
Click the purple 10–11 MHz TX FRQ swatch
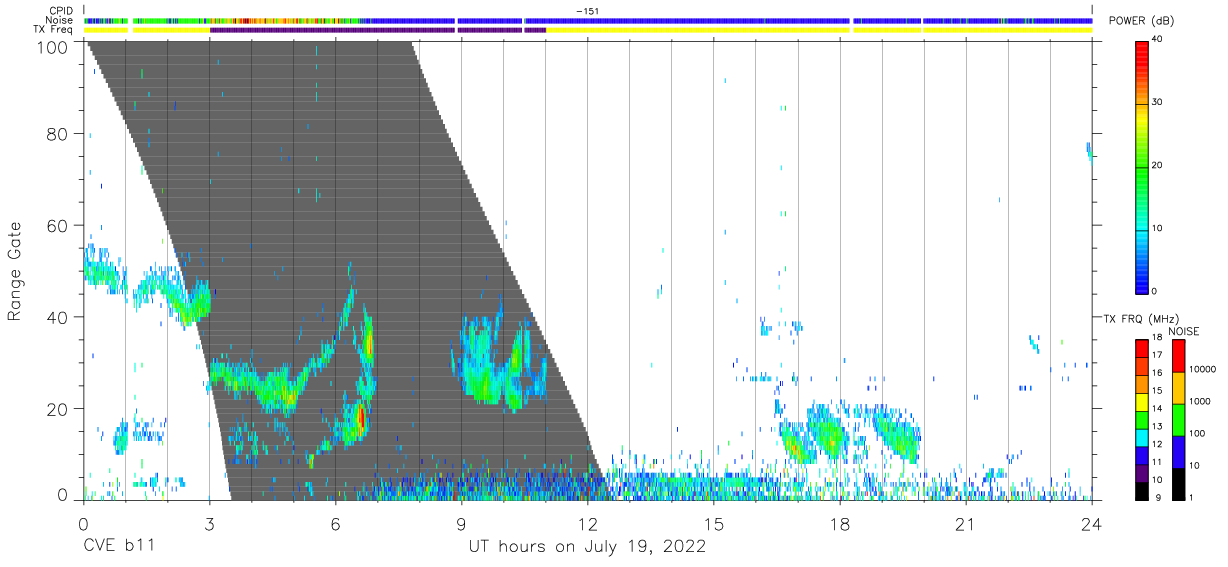(x=1142, y=473)
